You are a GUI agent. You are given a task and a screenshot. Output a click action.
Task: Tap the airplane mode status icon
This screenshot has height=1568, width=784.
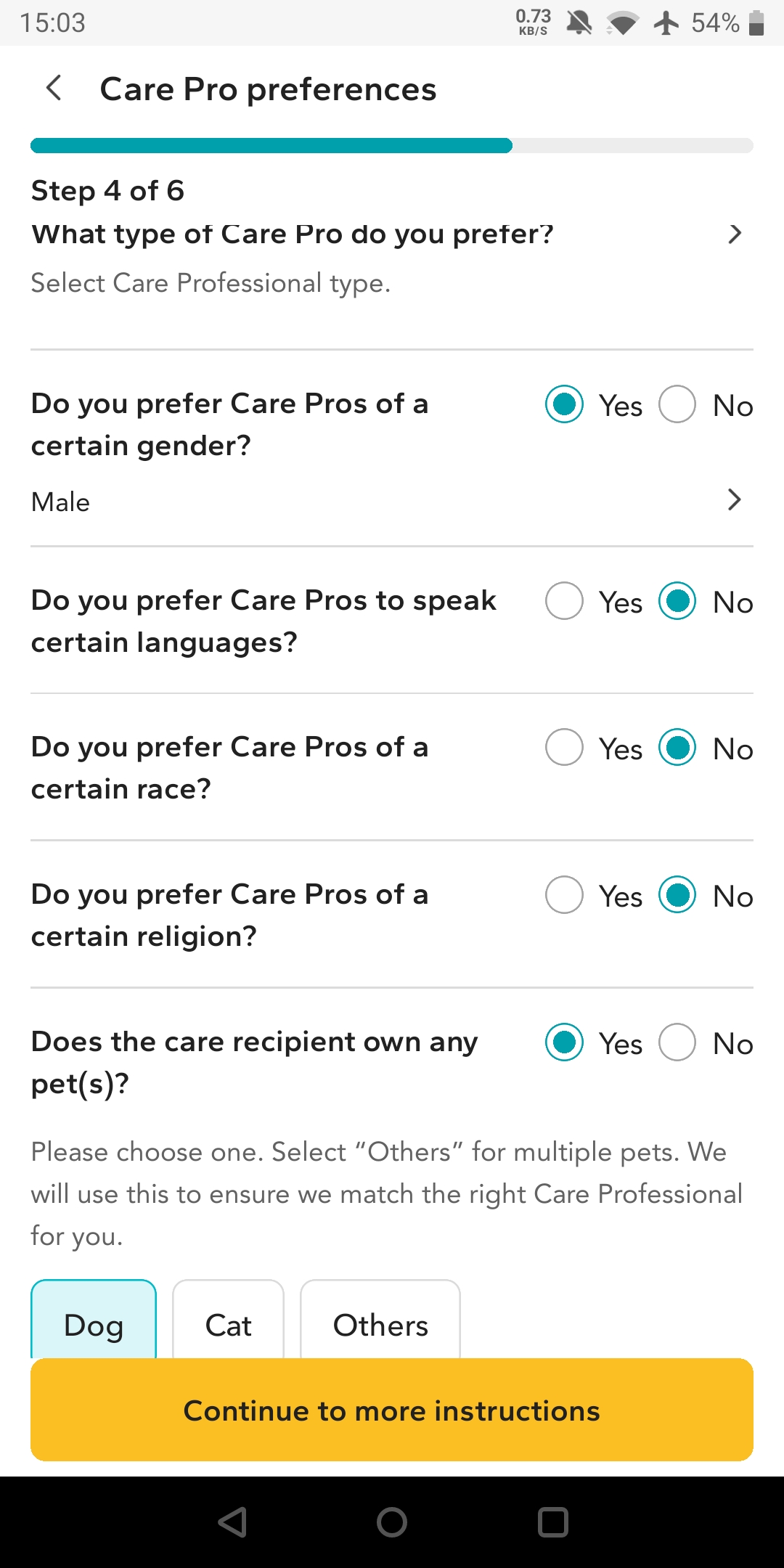(x=666, y=23)
